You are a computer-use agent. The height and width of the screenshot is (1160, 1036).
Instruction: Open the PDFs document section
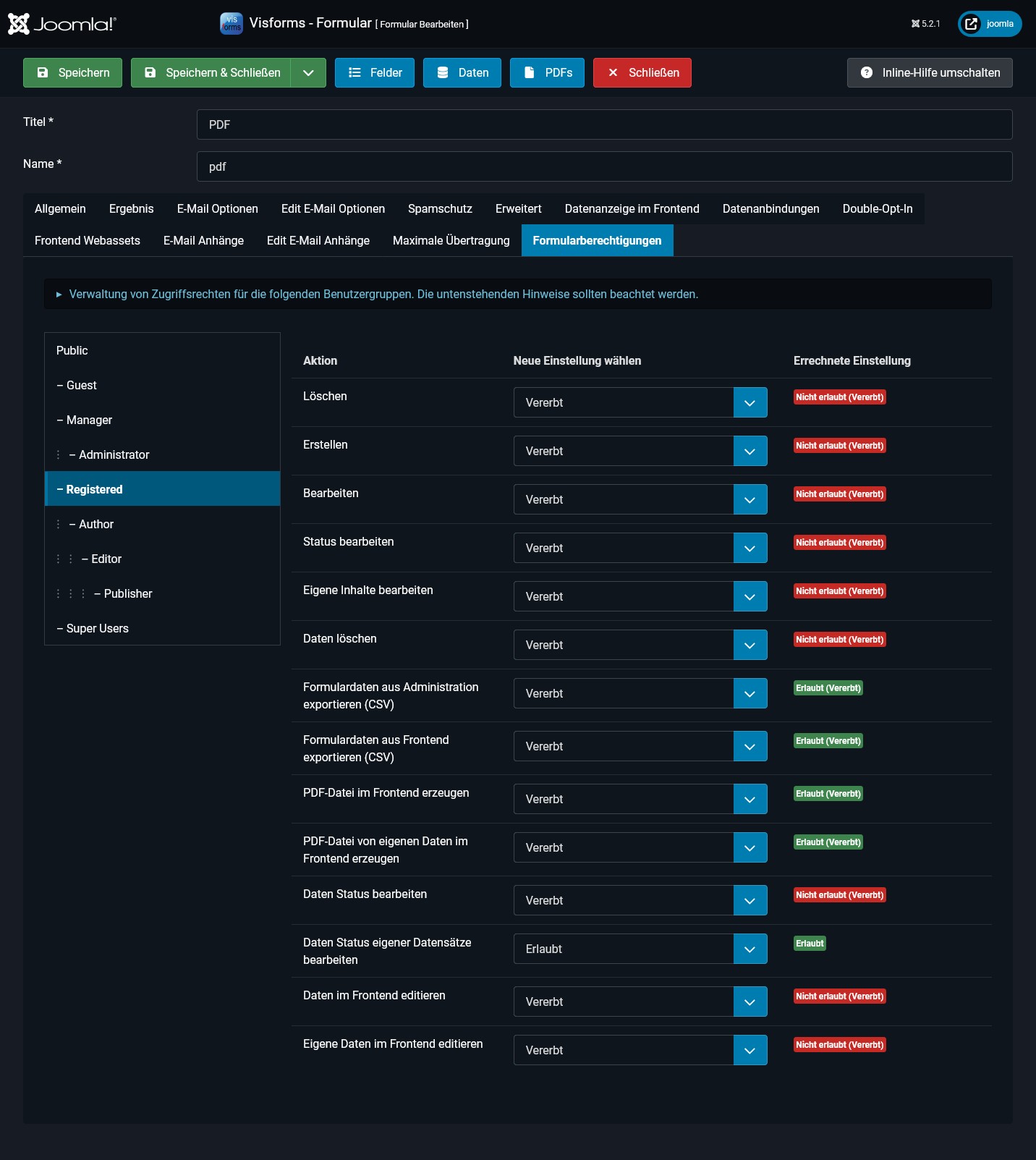point(547,73)
